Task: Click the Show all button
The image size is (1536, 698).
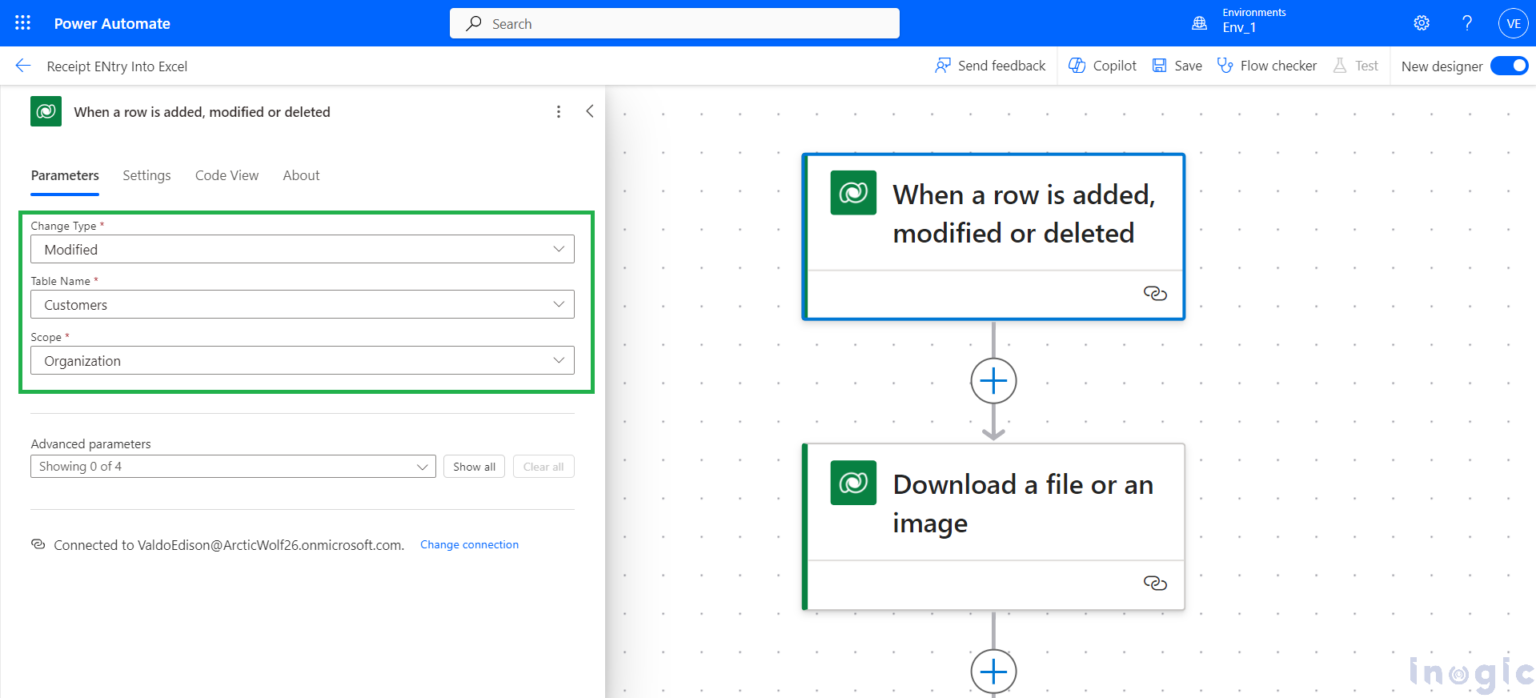Action: coord(474,466)
